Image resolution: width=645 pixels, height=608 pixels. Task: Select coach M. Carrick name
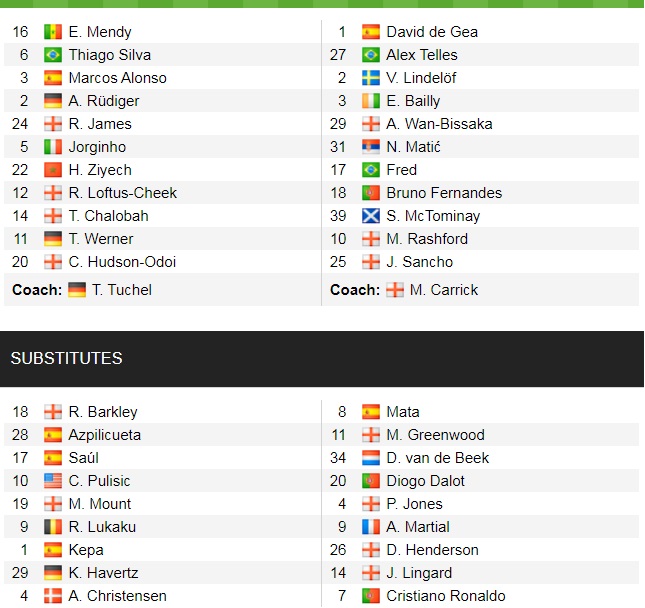tap(444, 290)
